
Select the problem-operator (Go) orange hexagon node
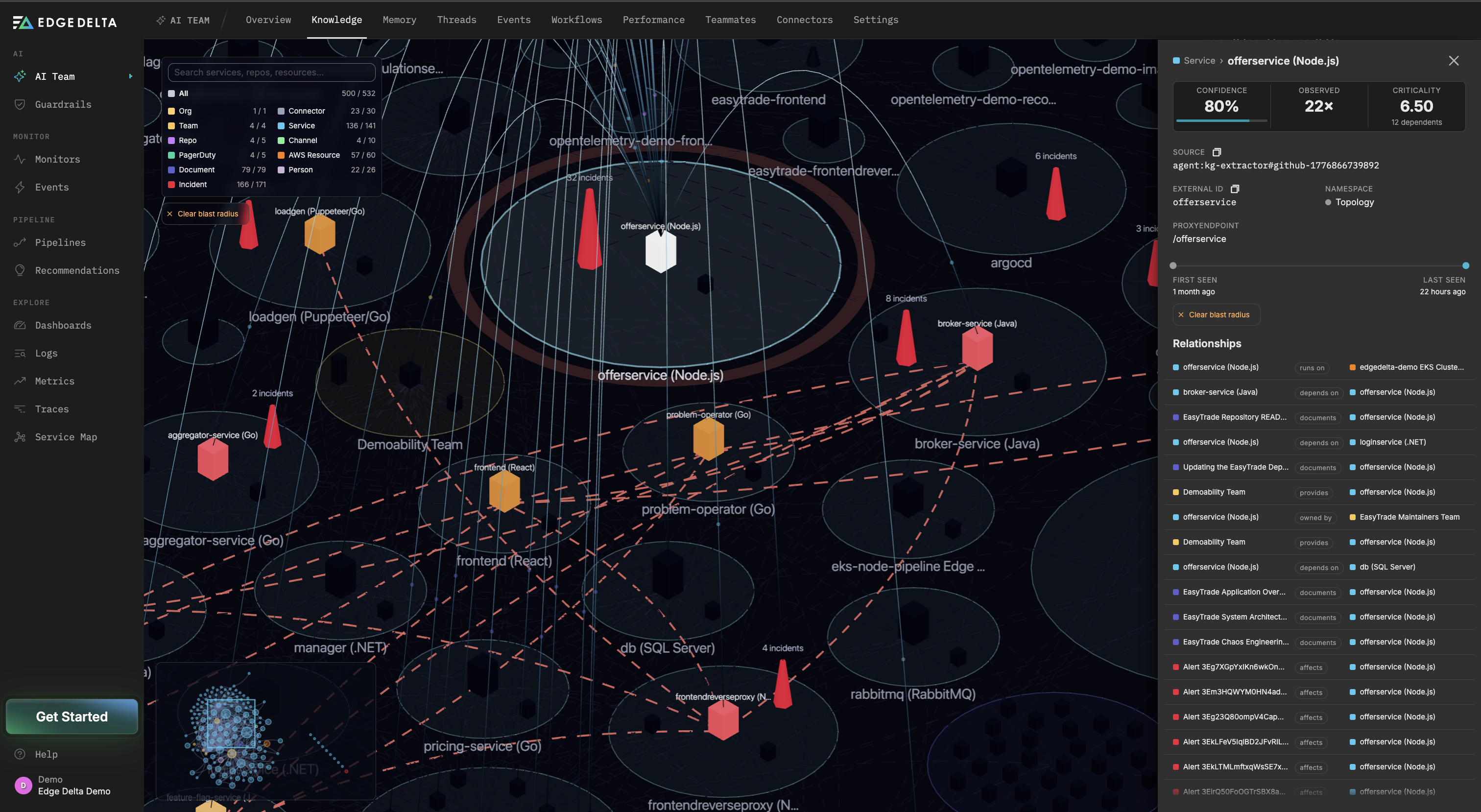708,439
